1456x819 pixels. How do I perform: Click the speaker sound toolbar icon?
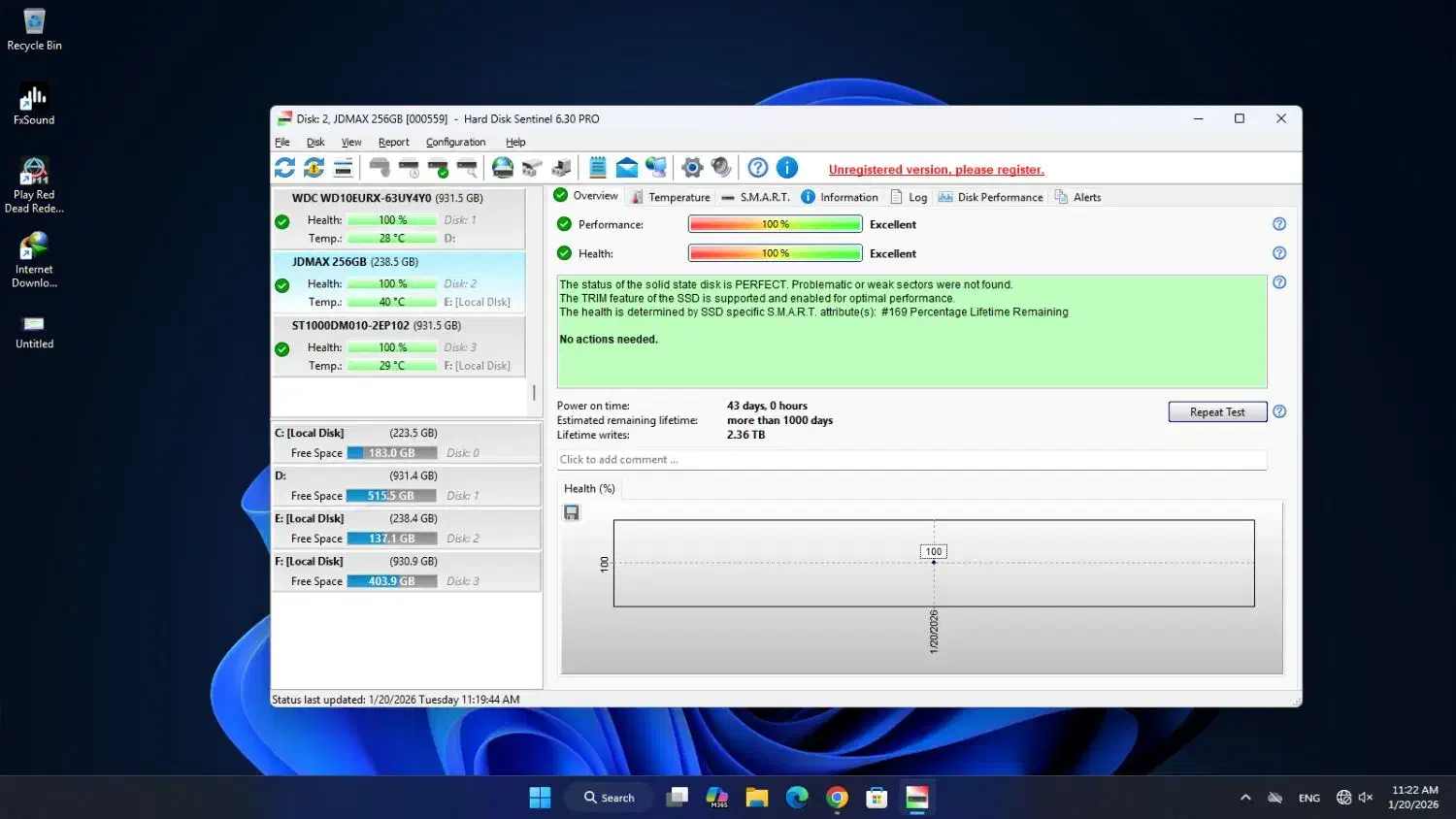[721, 168]
